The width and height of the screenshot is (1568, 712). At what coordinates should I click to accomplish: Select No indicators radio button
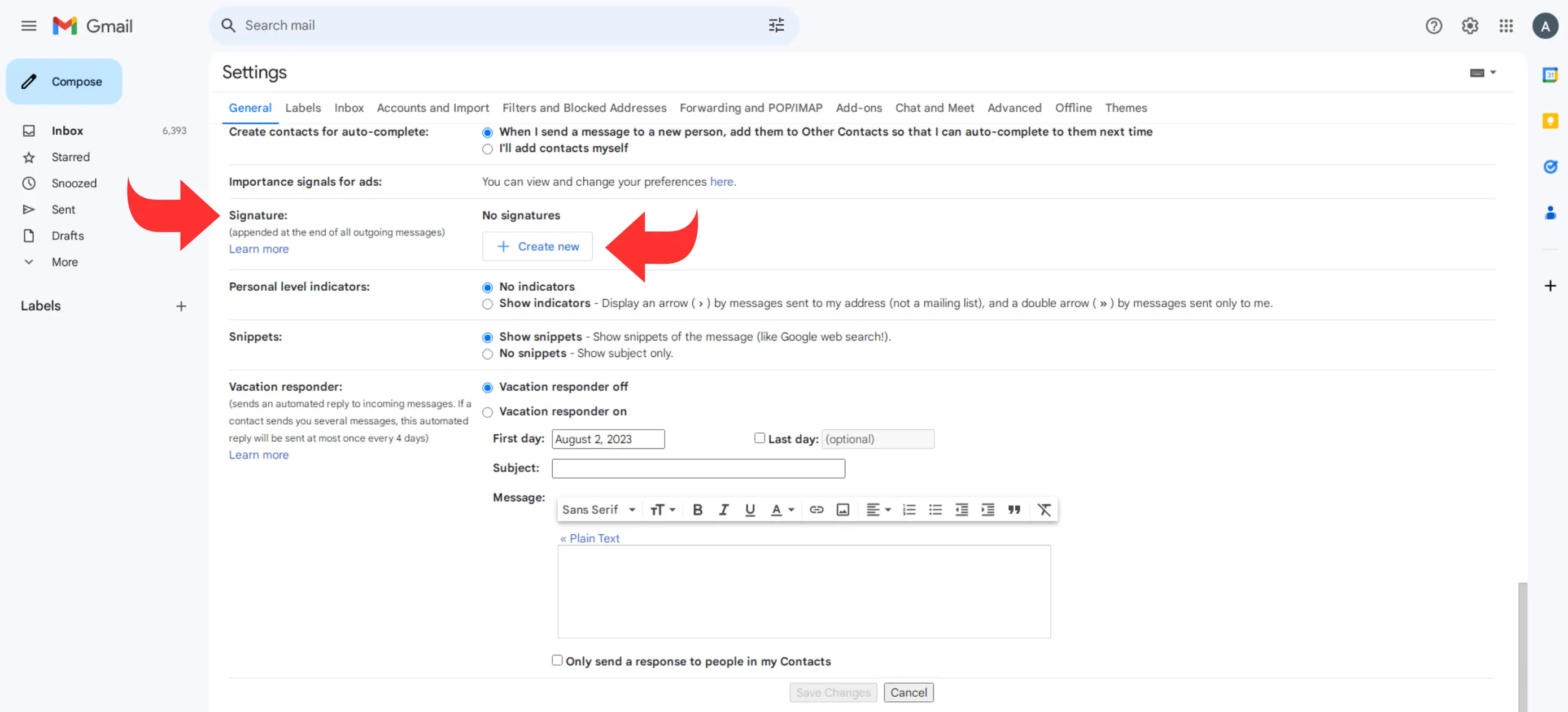click(487, 287)
